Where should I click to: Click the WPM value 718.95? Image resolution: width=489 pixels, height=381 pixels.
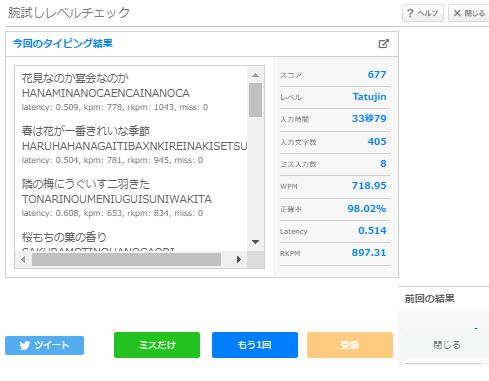point(369,185)
